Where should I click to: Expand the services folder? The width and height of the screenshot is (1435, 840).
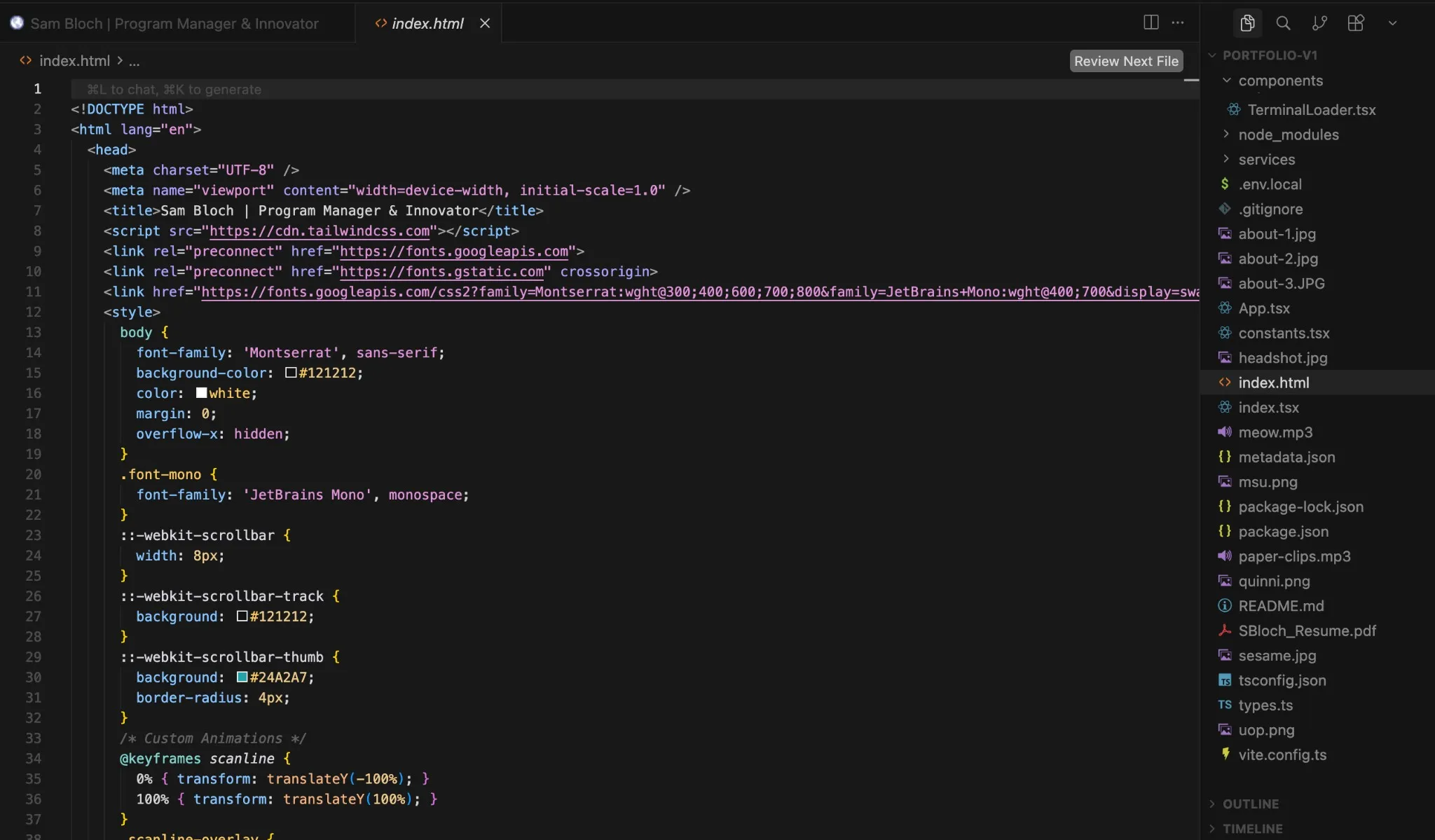click(1266, 160)
